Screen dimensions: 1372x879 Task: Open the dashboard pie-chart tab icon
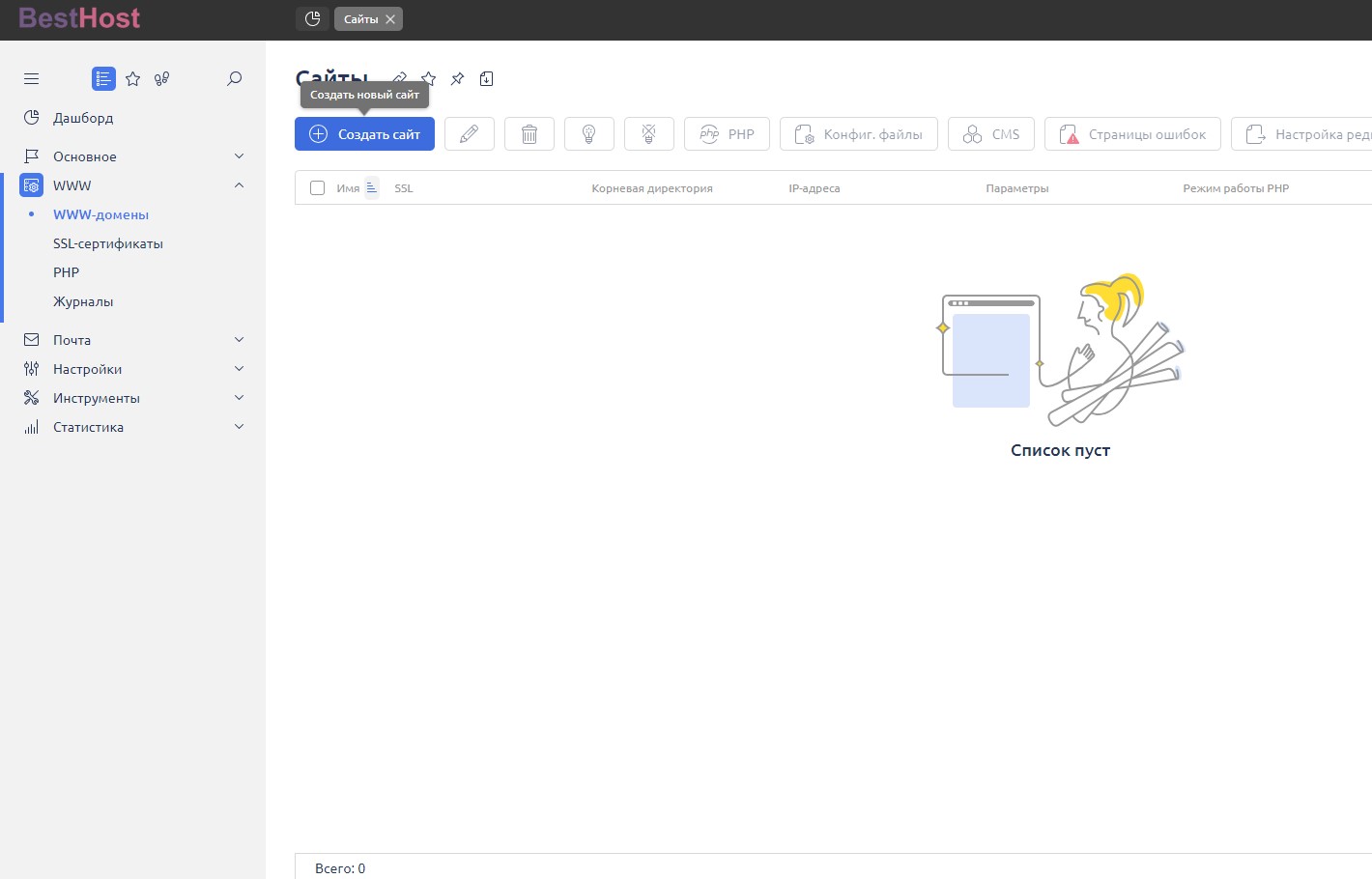tap(312, 19)
